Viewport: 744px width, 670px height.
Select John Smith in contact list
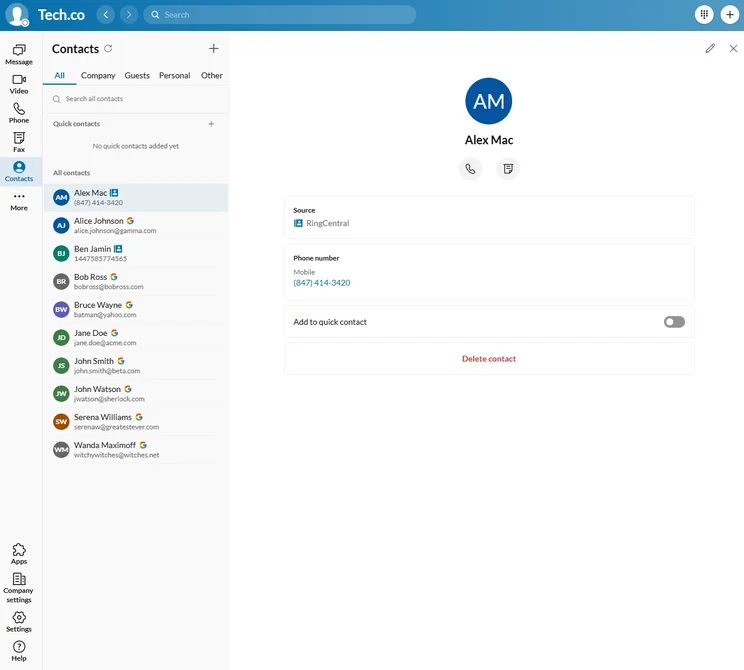(x=136, y=365)
